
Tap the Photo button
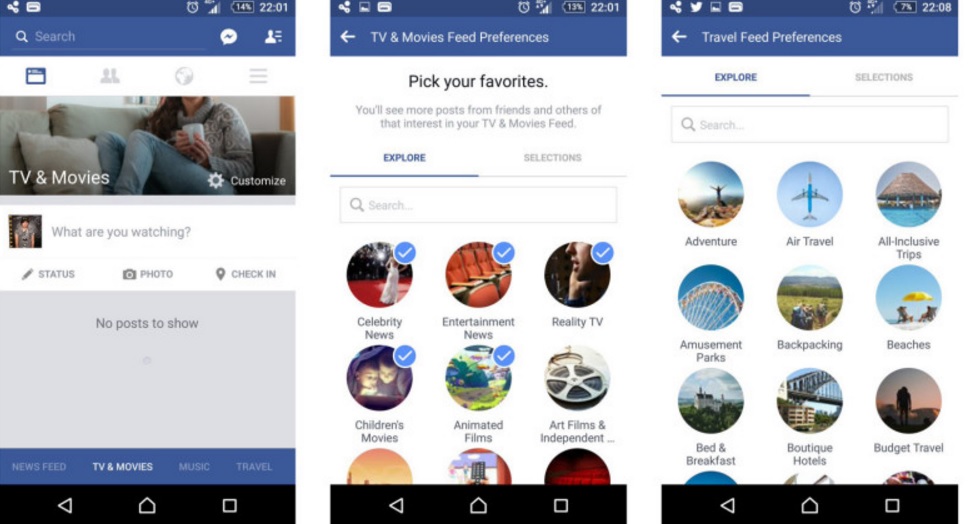pyautogui.click(x=148, y=274)
